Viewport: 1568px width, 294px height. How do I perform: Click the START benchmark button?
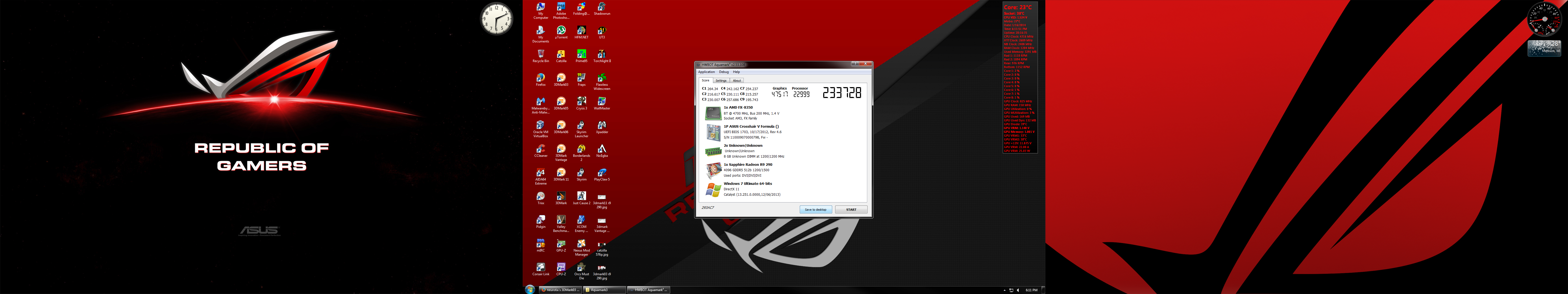click(851, 209)
